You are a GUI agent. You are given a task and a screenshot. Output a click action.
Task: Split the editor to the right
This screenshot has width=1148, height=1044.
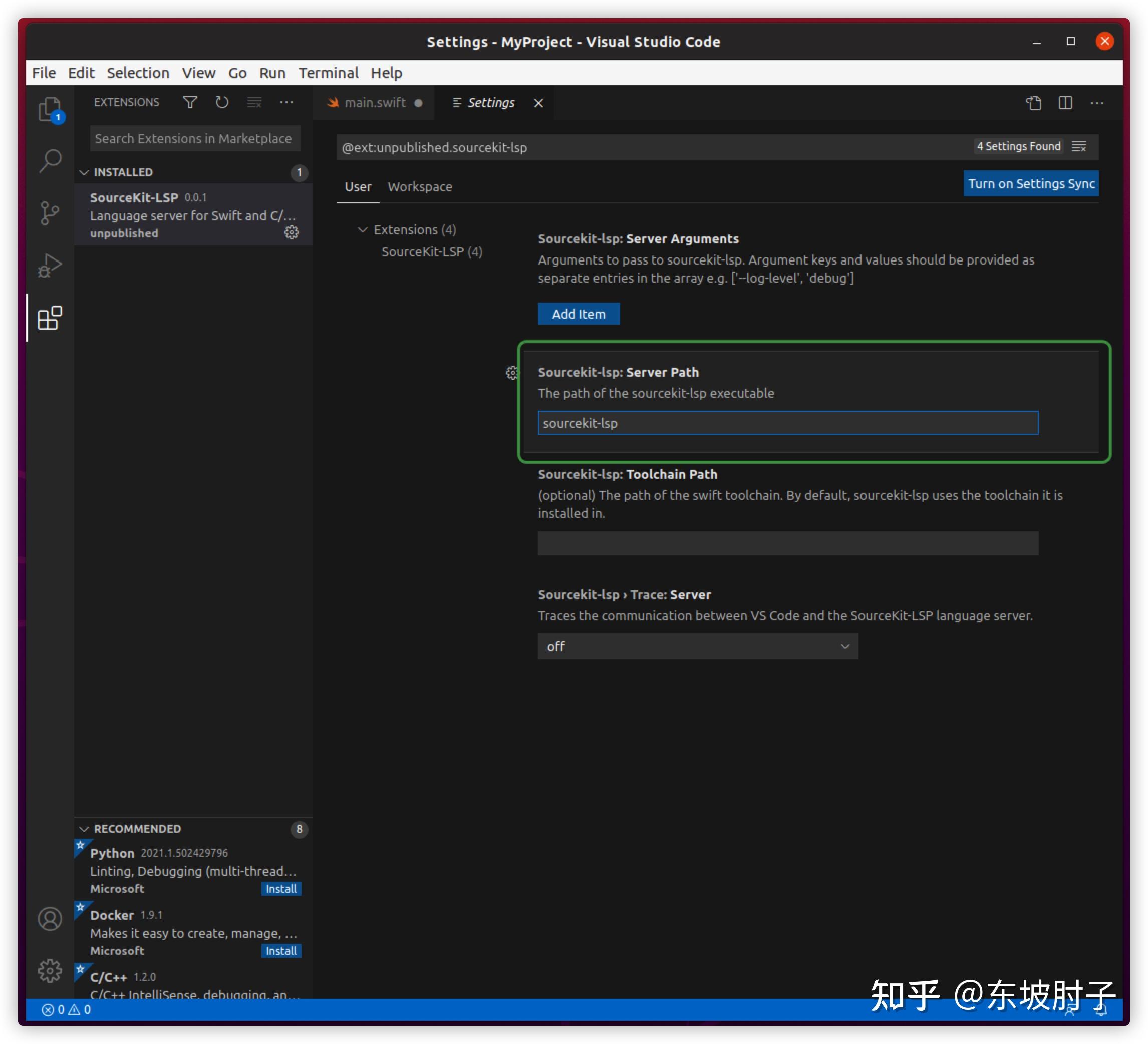coord(1065,103)
